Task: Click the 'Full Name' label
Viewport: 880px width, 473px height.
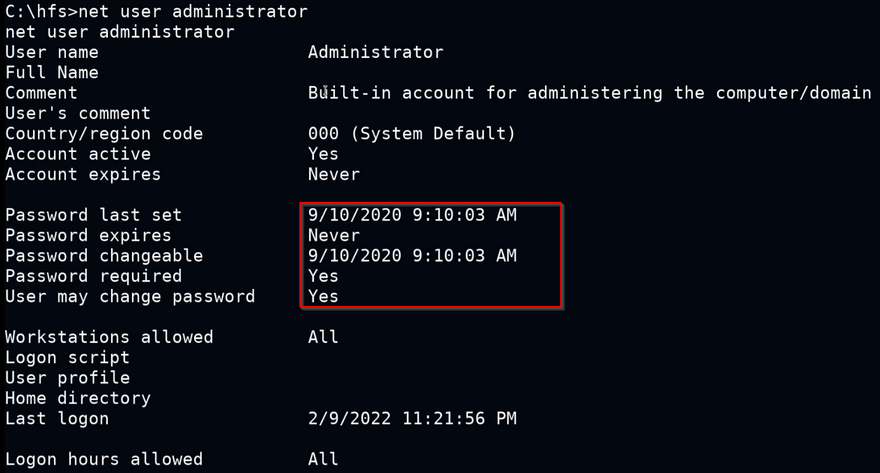Action: click(x=52, y=72)
